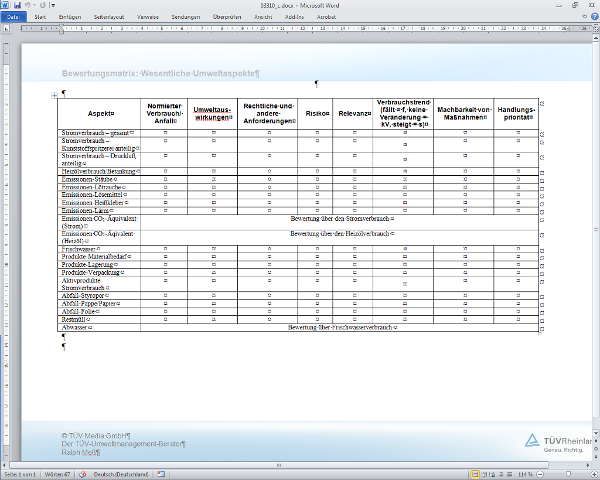Image resolution: width=600 pixels, height=480 pixels.
Task: Expand the collapsed ribbon chevron
Action: click(583, 18)
